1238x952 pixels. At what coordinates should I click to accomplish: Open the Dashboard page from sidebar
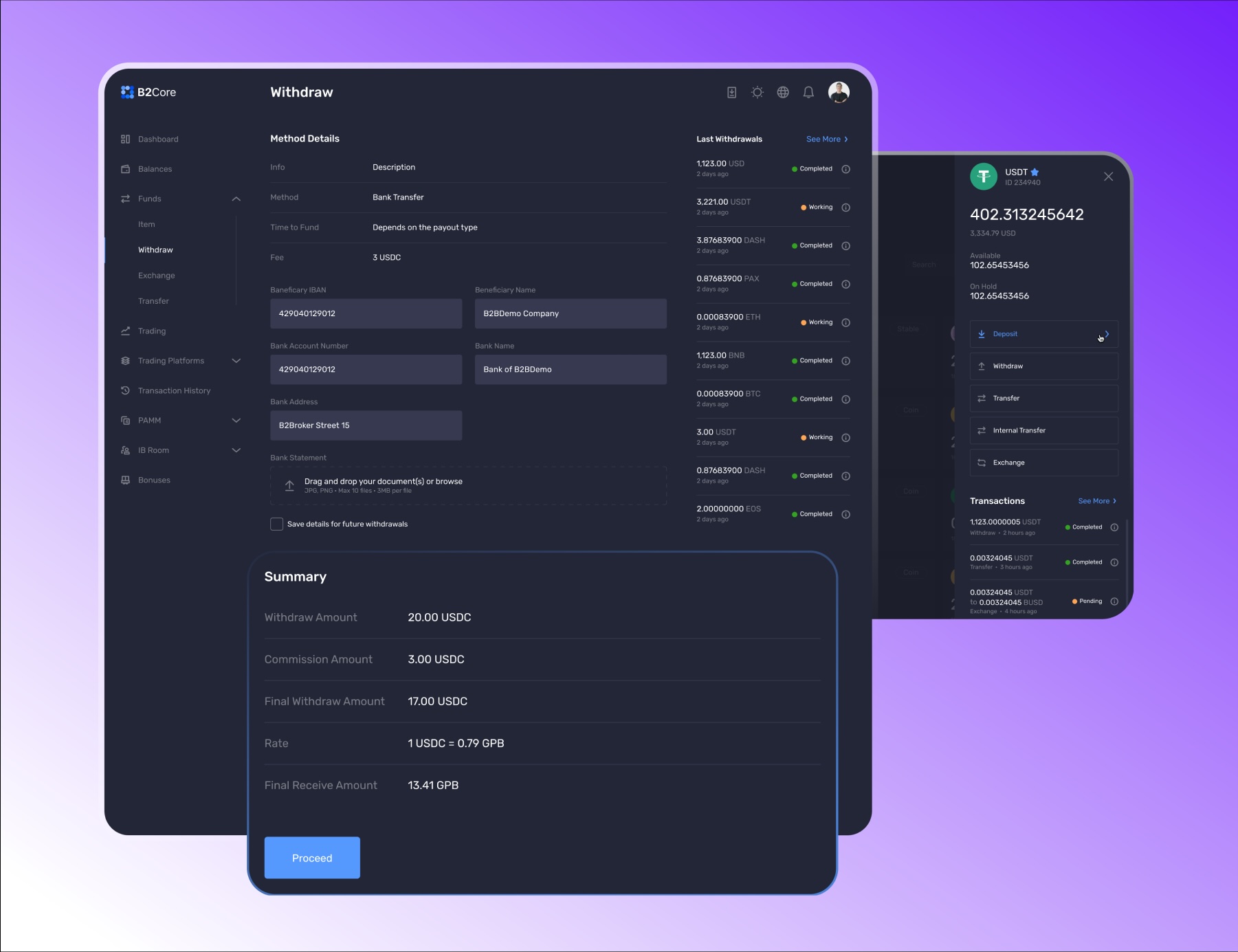157,139
